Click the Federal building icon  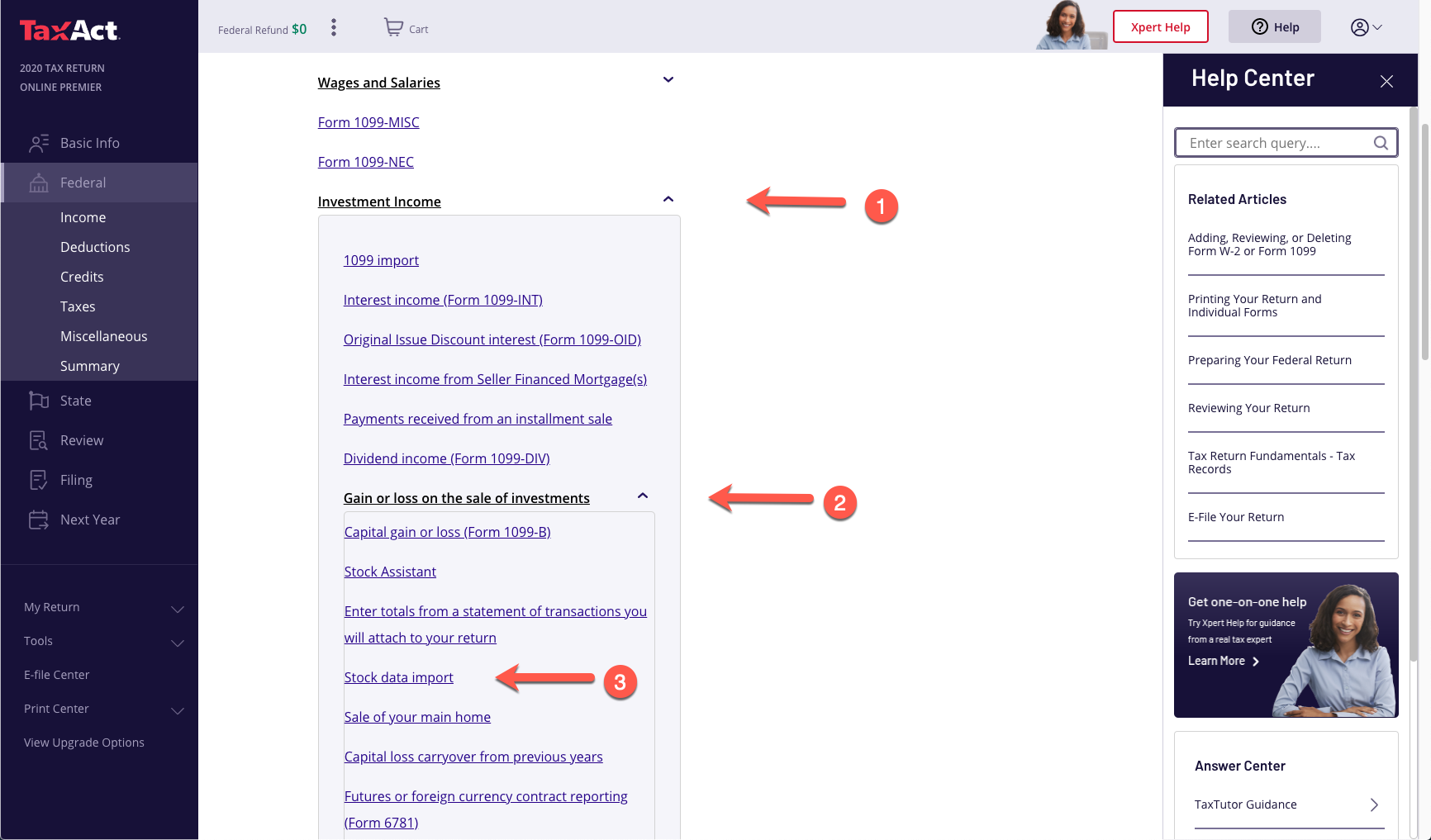click(39, 183)
